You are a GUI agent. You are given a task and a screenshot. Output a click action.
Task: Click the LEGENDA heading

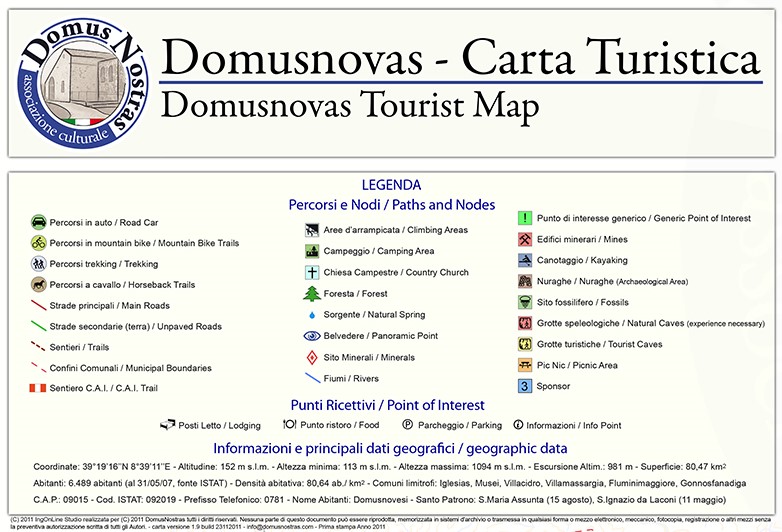tap(391, 185)
